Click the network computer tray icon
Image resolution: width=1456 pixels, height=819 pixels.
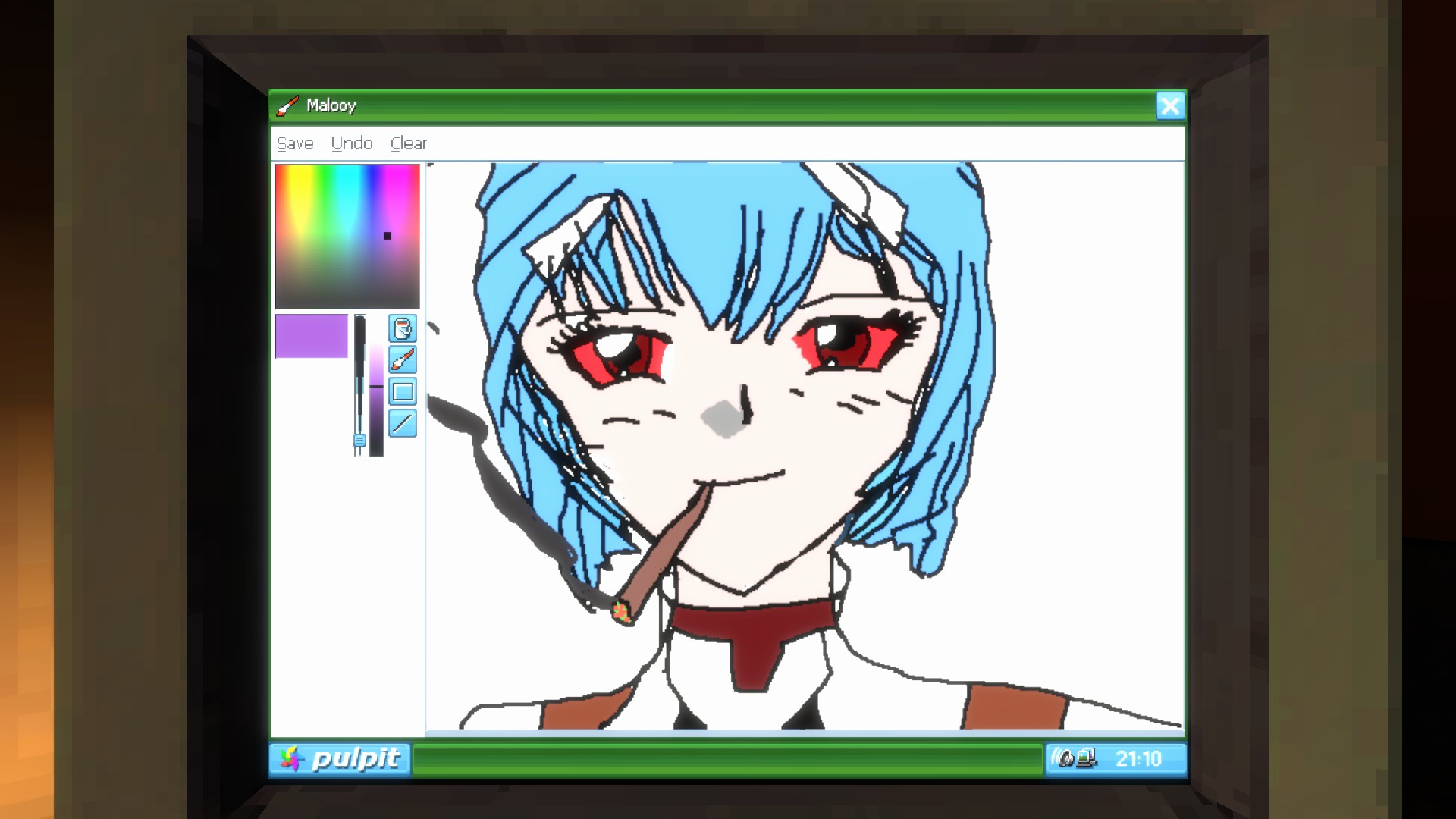[x=1086, y=758]
